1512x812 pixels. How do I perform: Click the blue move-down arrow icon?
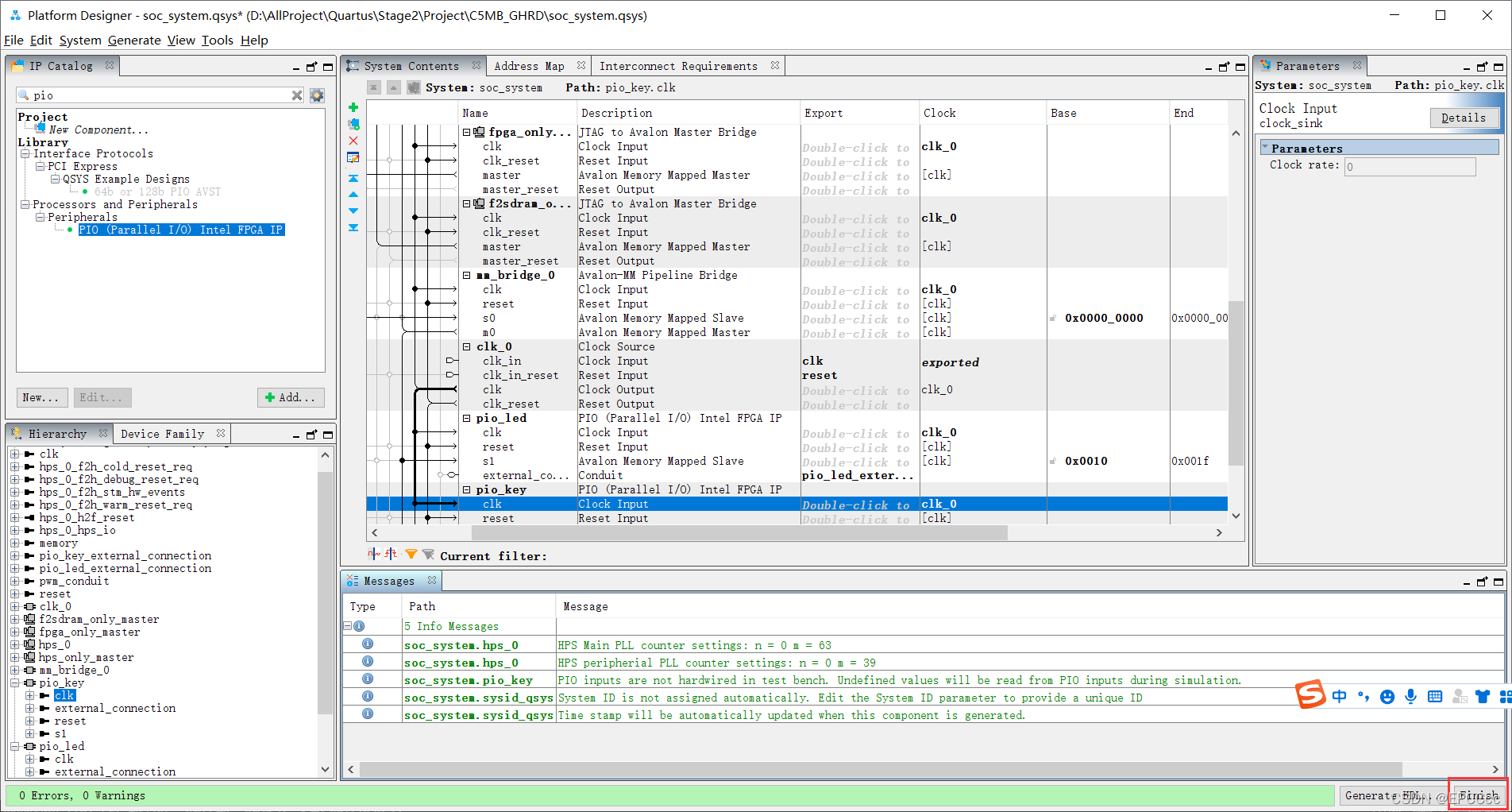[353, 211]
